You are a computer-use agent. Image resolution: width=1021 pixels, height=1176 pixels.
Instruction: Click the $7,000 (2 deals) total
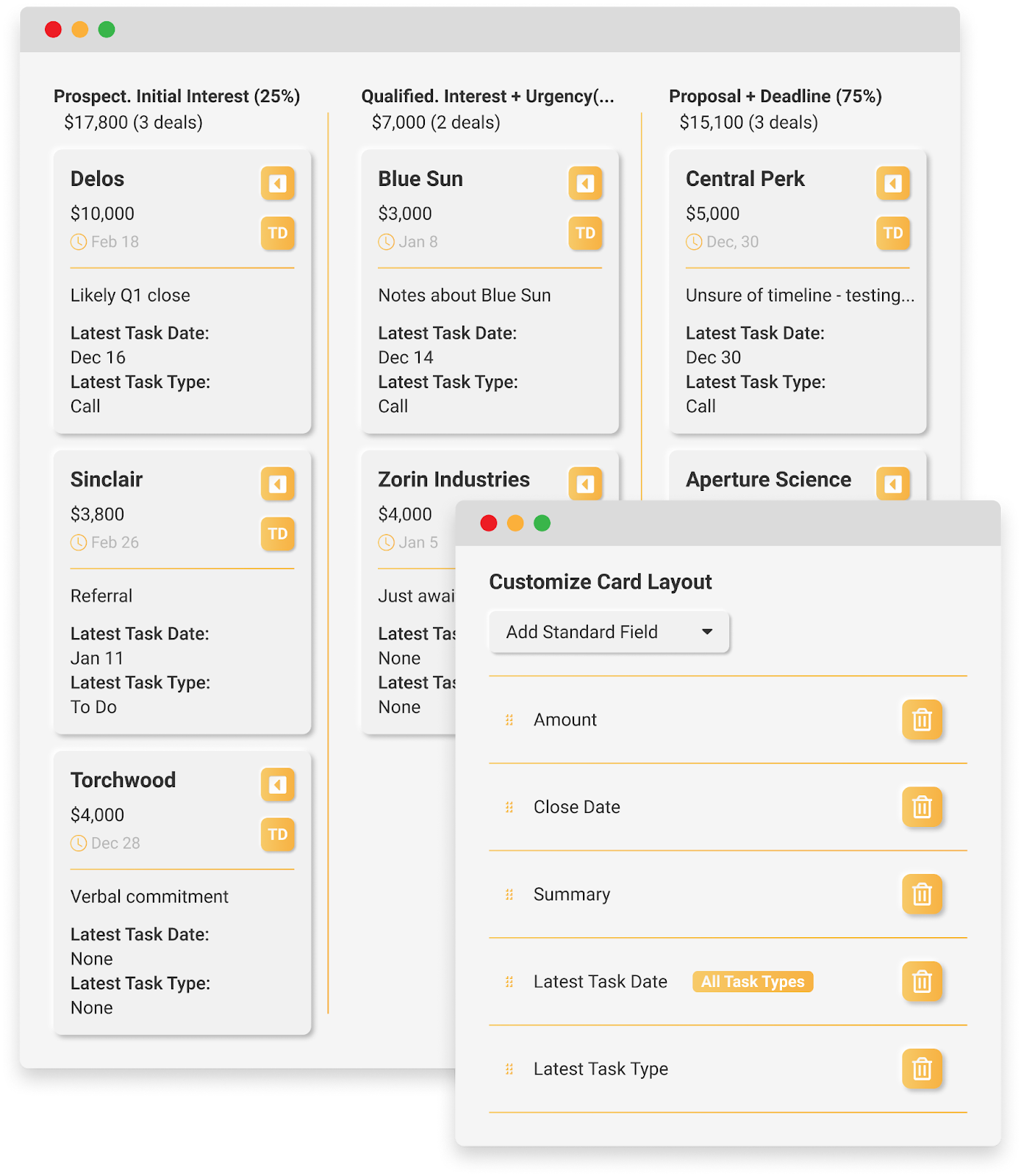[436, 122]
